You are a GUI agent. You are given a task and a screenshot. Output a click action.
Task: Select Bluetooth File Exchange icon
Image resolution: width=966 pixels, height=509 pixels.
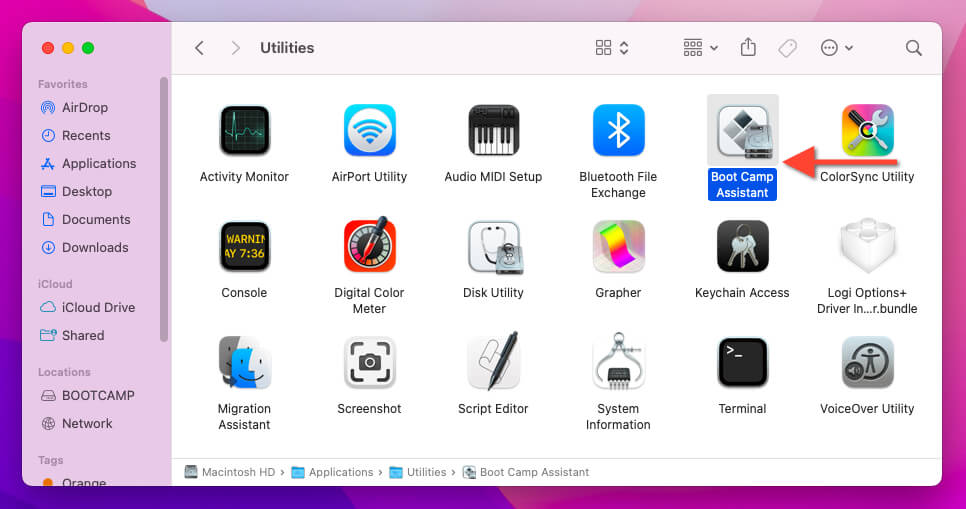[x=619, y=130]
